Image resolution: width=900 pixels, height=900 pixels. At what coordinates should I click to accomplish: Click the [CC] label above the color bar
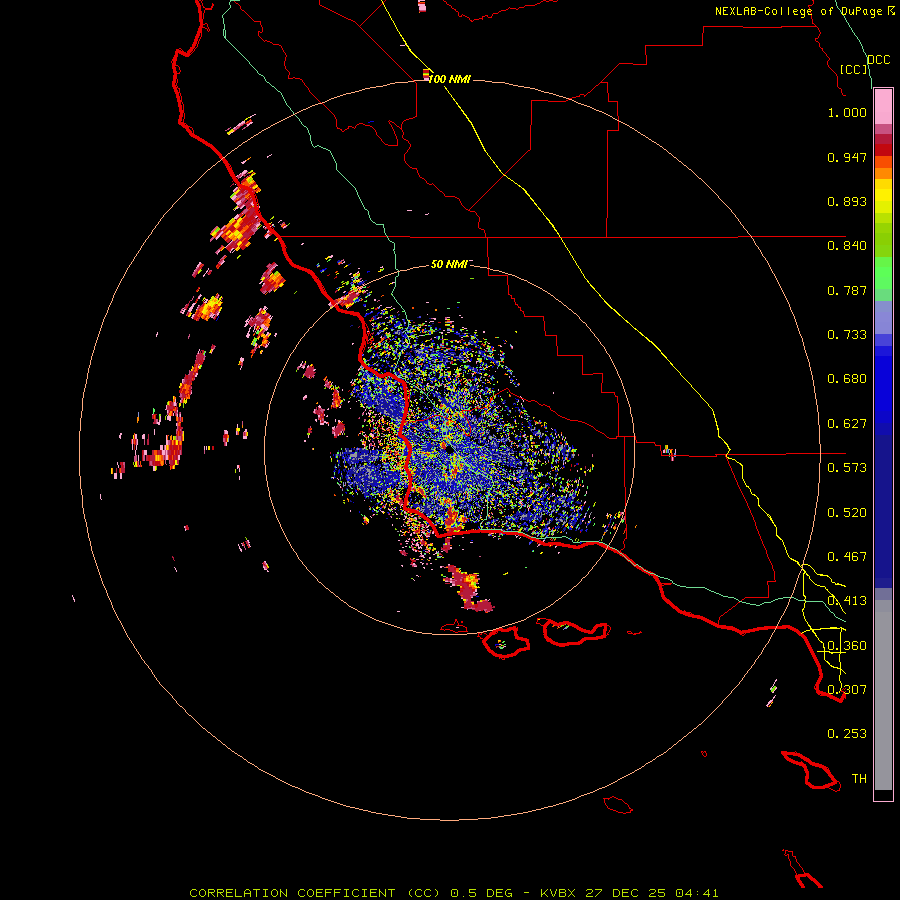coord(854,69)
